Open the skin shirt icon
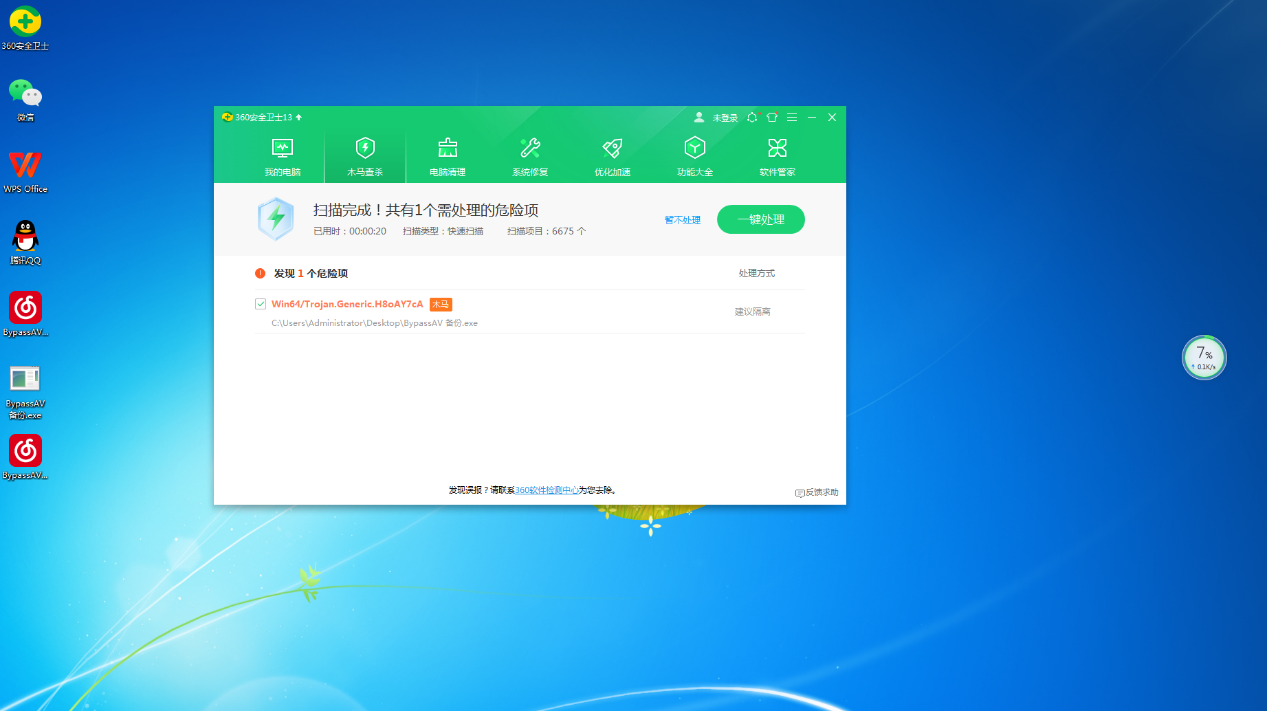 [772, 117]
